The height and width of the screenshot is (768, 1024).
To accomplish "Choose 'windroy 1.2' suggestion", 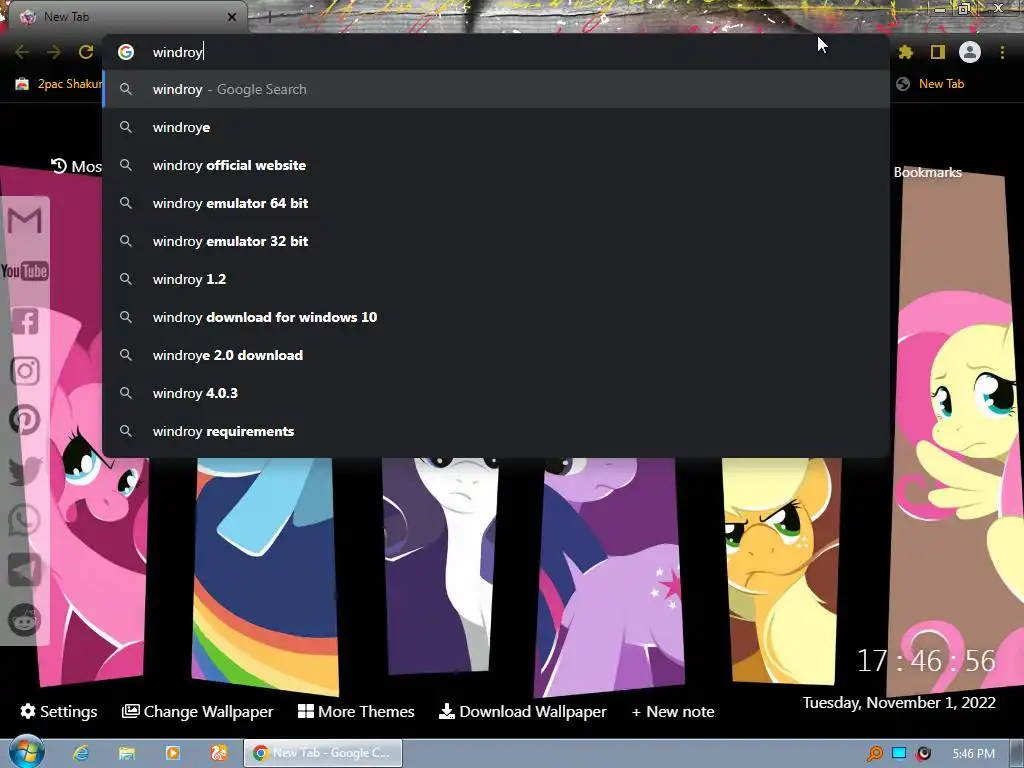I will click(x=496, y=279).
